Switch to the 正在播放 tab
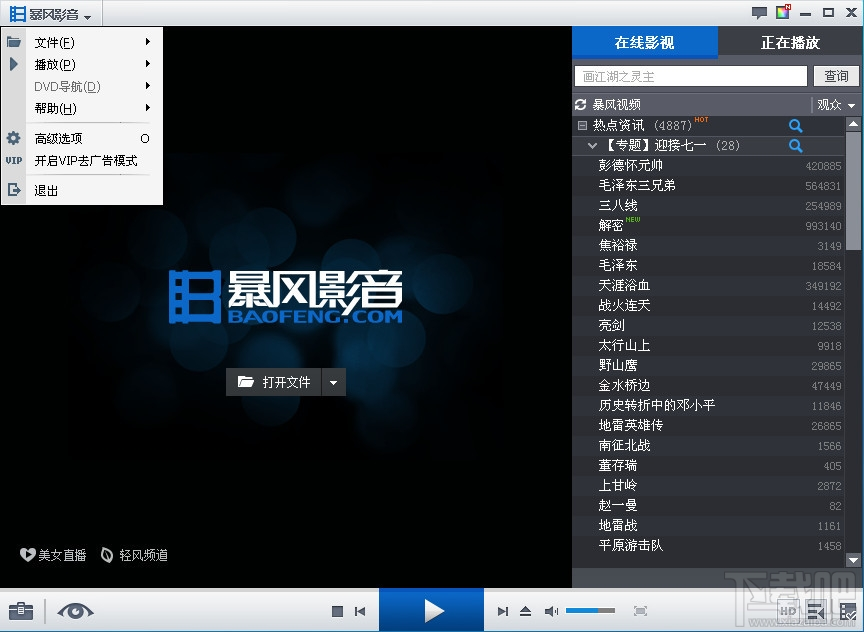 point(789,44)
